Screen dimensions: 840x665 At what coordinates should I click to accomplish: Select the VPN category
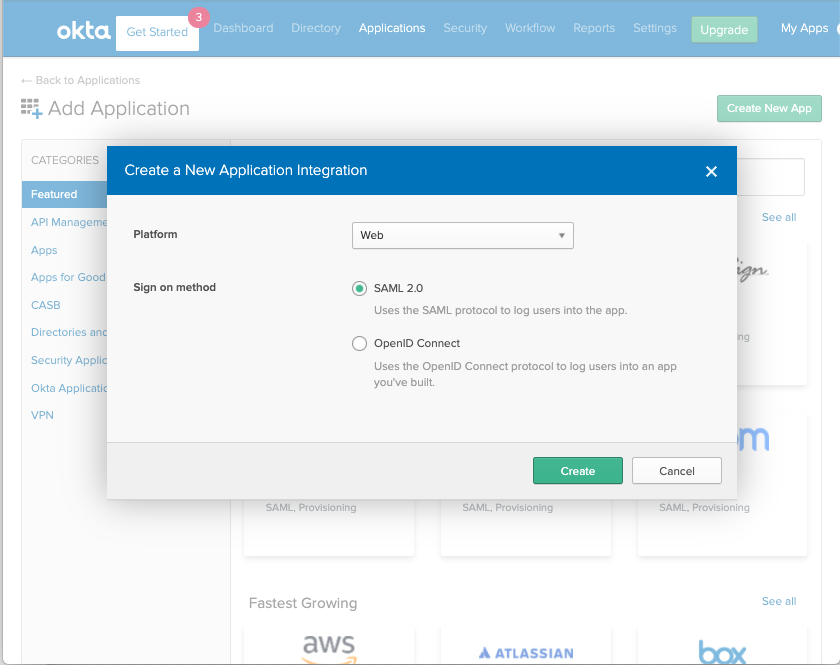(x=43, y=415)
